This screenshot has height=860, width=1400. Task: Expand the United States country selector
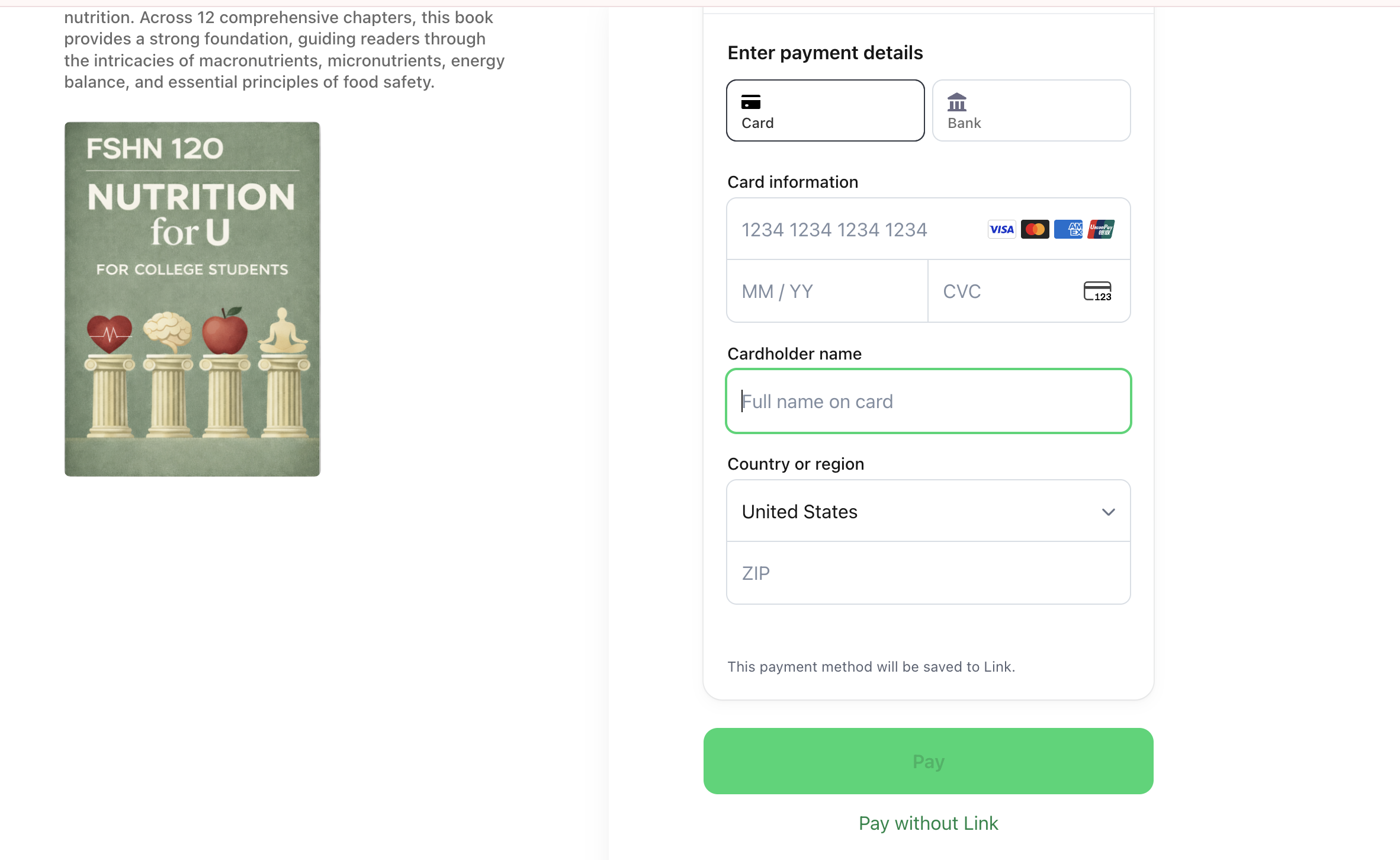pos(928,511)
